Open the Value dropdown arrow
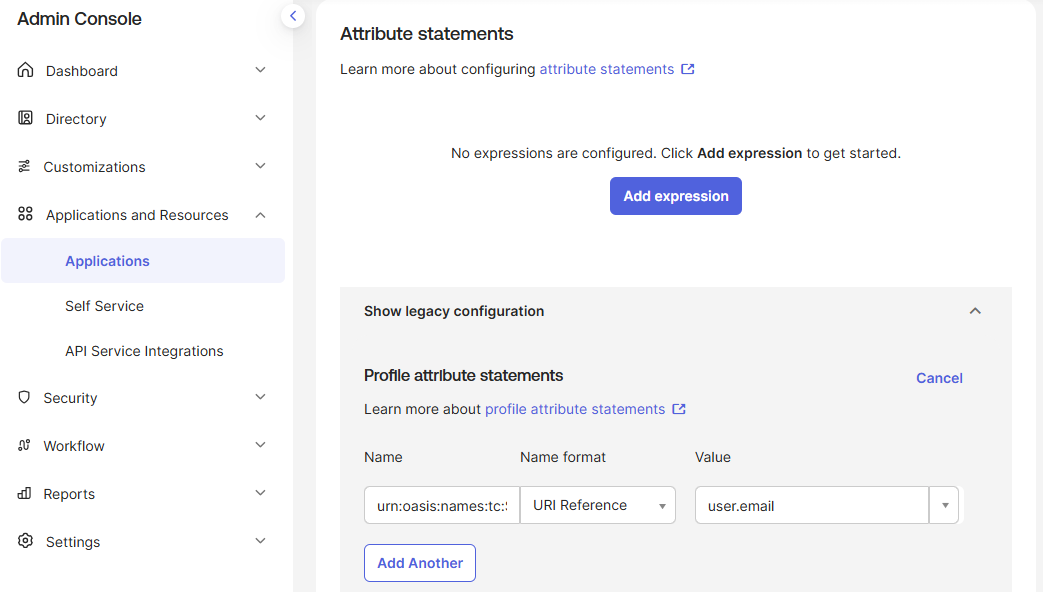This screenshot has width=1043, height=592. coord(945,506)
